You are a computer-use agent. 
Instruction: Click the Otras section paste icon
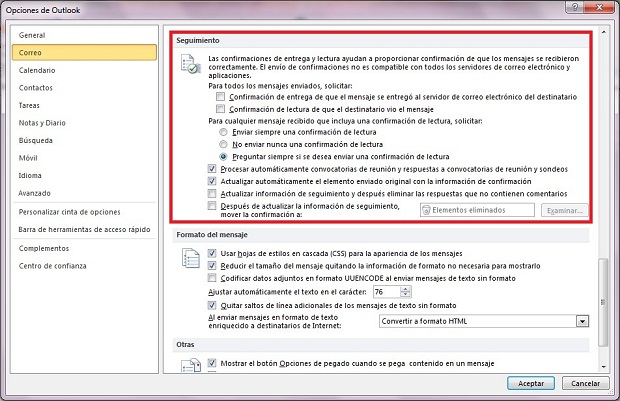[x=191, y=365]
